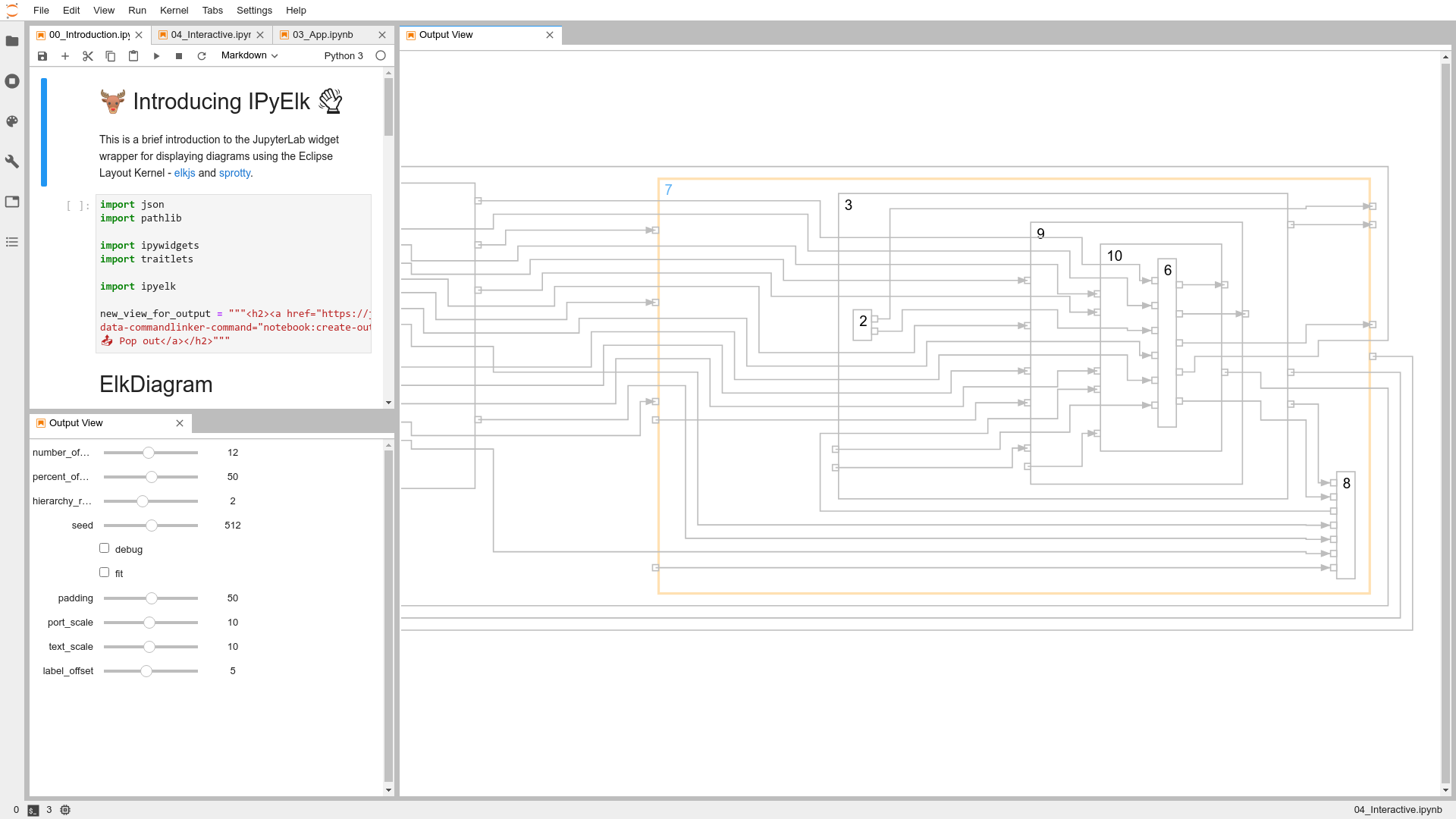
Task: Click the ElkDiagram heading
Action: click(x=155, y=384)
